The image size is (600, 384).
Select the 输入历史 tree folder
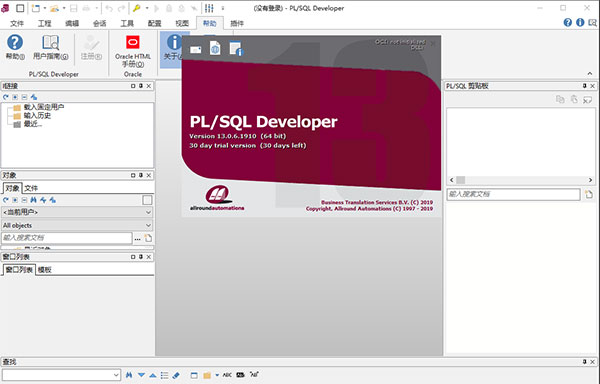[37, 116]
